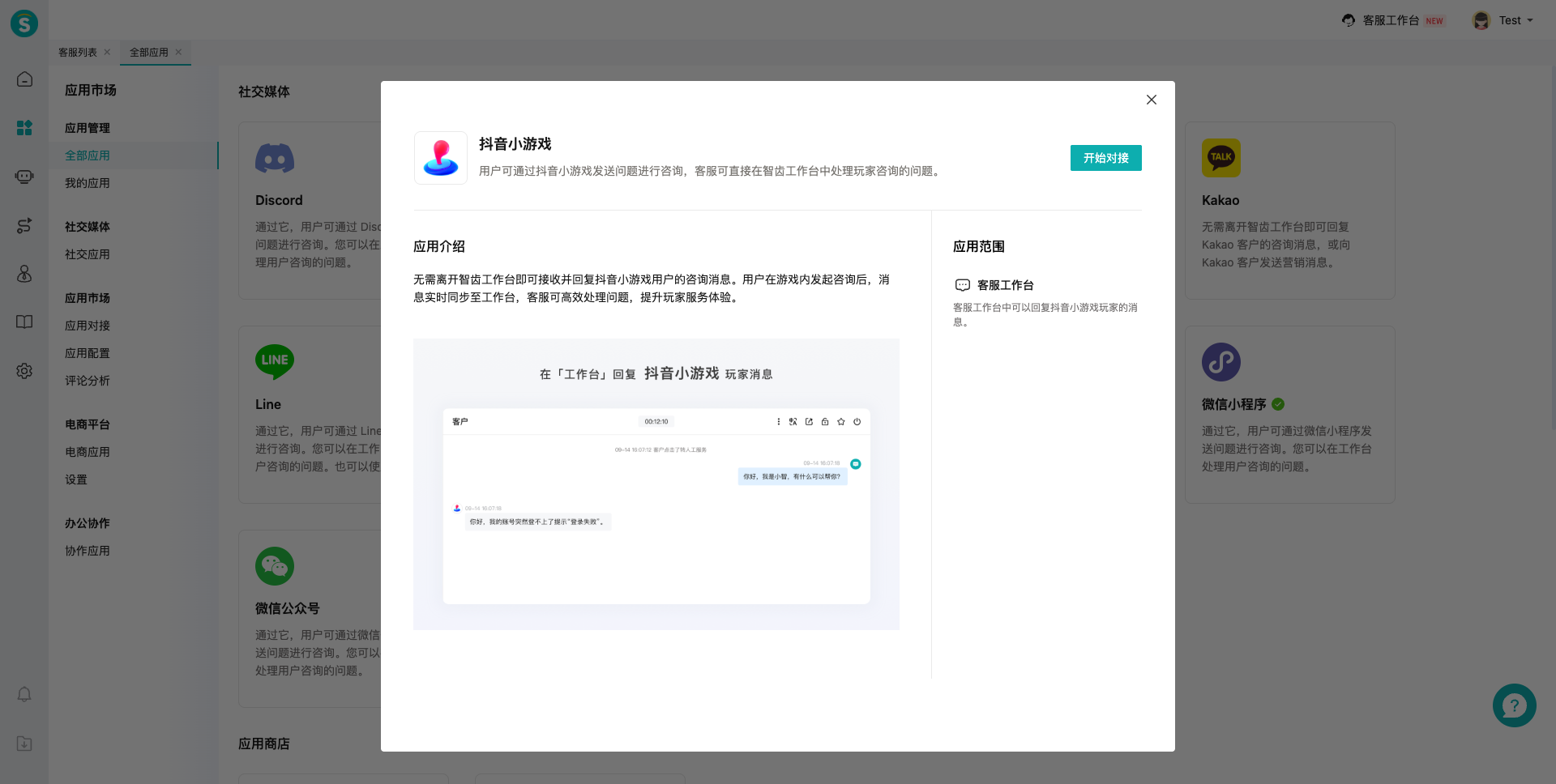Open the user profile icon in the sidebar
The height and width of the screenshot is (784, 1556).
point(24,274)
